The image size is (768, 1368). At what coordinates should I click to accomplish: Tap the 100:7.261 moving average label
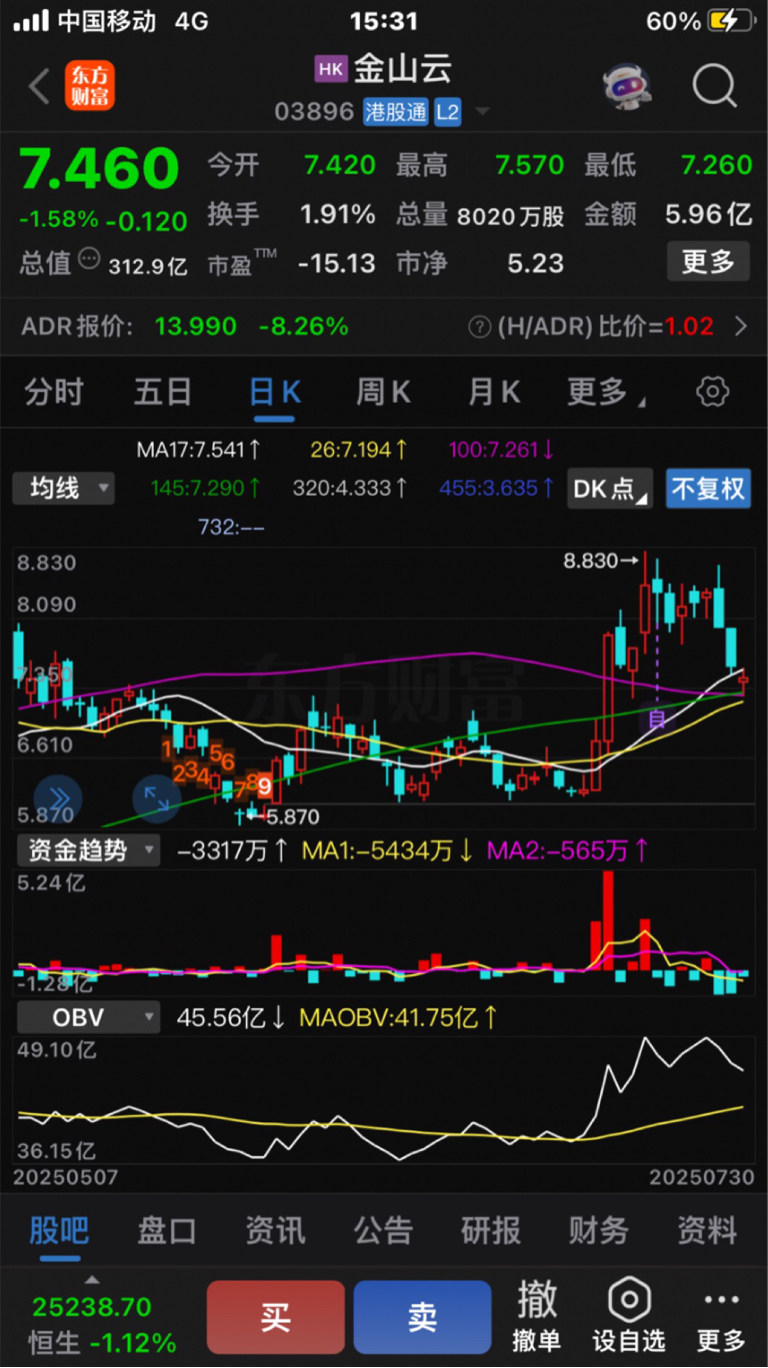502,451
